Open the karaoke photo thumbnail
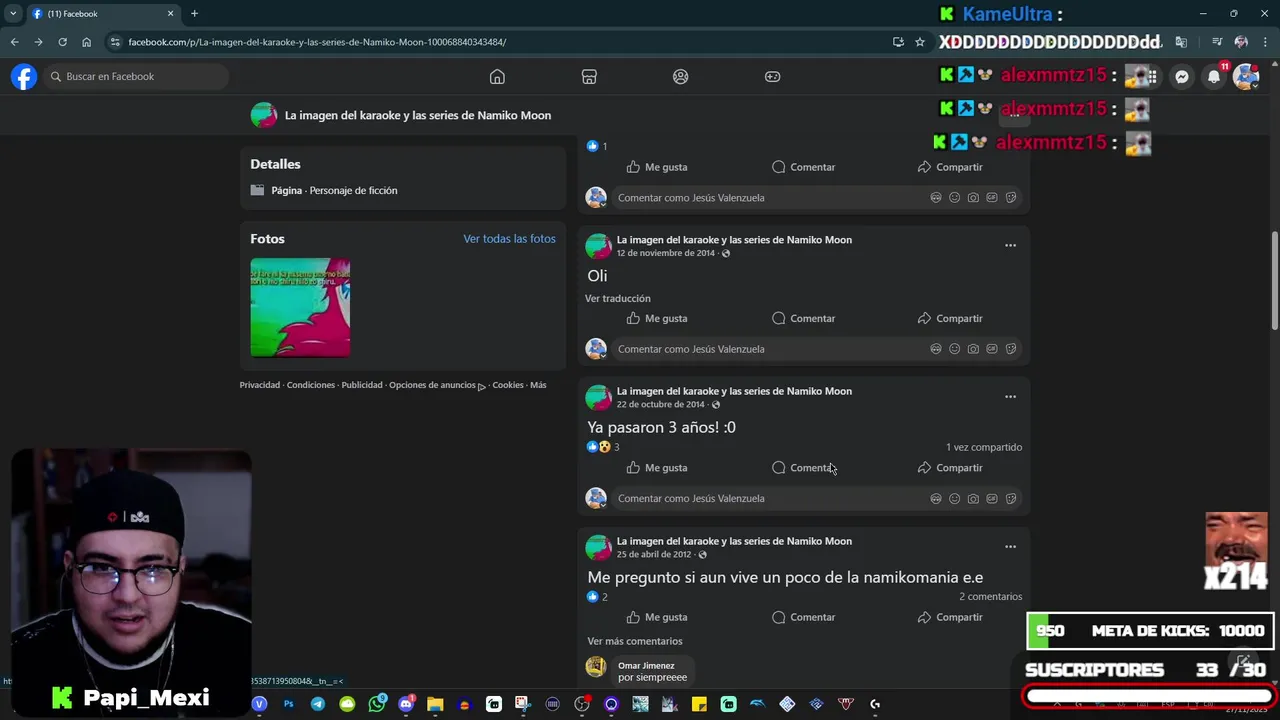1280x720 pixels. (x=300, y=308)
